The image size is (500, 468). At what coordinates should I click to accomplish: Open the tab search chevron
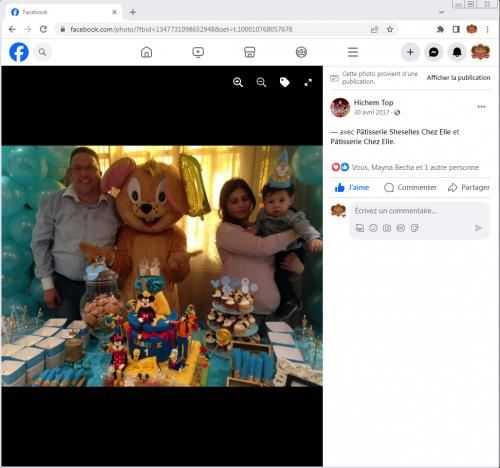(x=442, y=12)
